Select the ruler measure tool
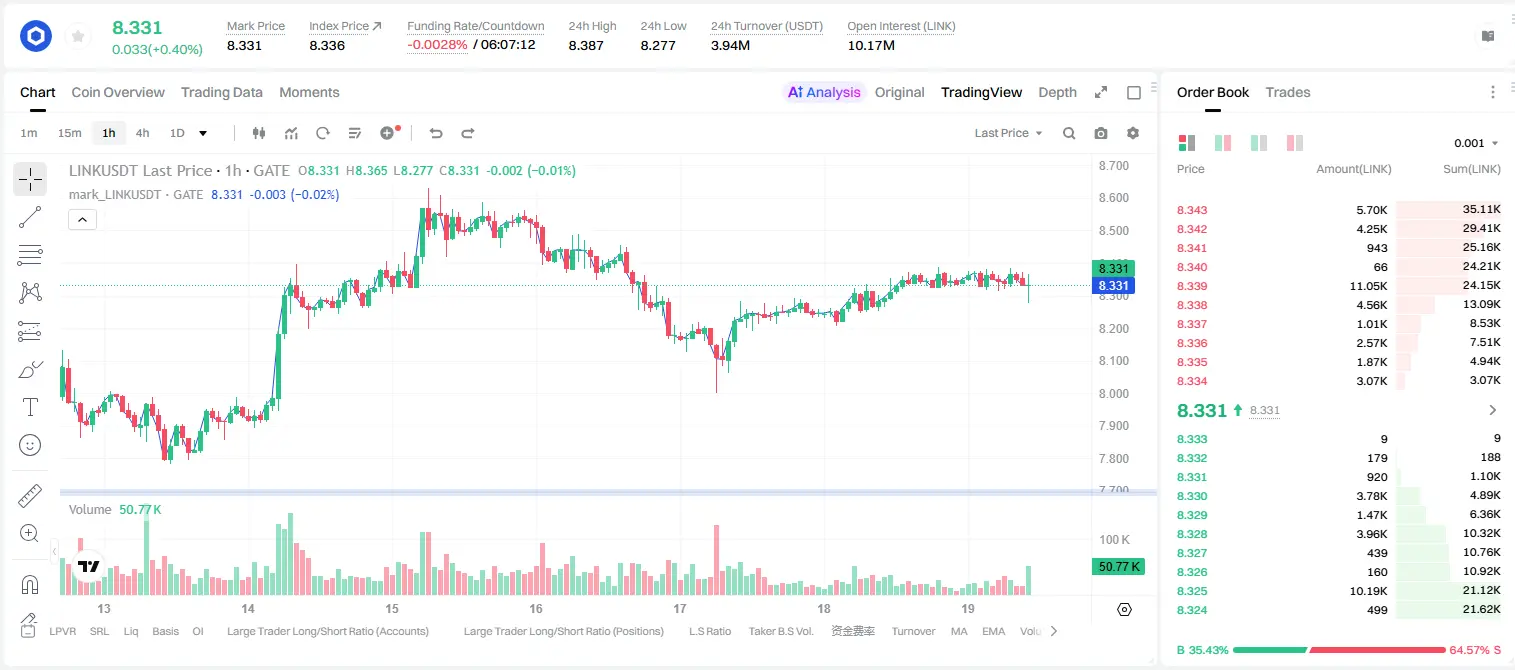Viewport: 1515px width, 670px height. 30,495
